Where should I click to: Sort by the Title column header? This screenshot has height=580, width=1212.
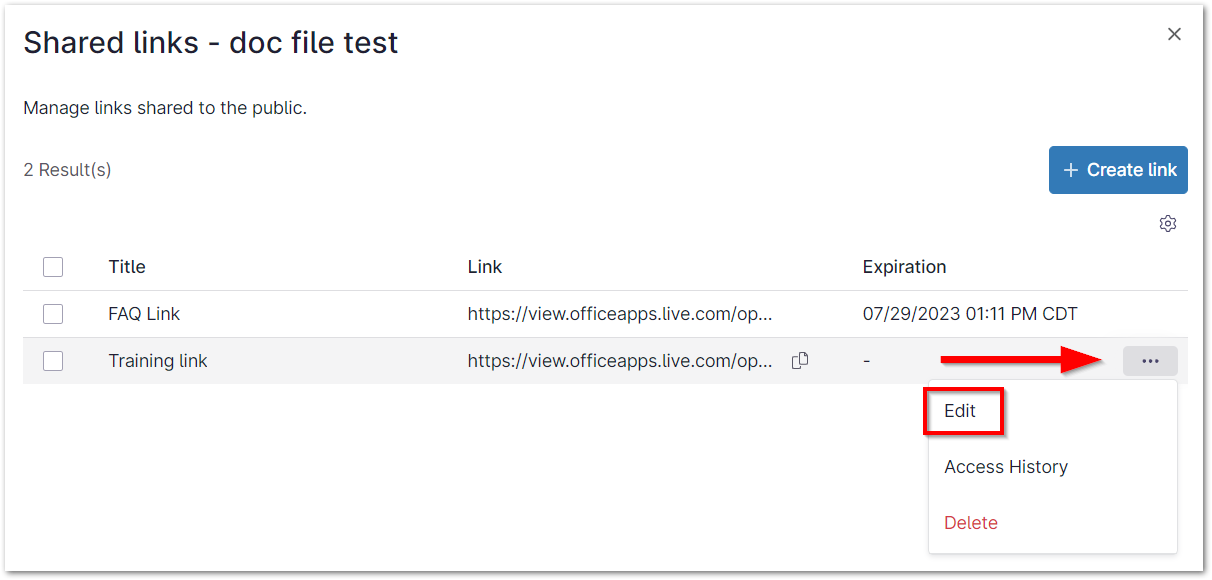[127, 267]
